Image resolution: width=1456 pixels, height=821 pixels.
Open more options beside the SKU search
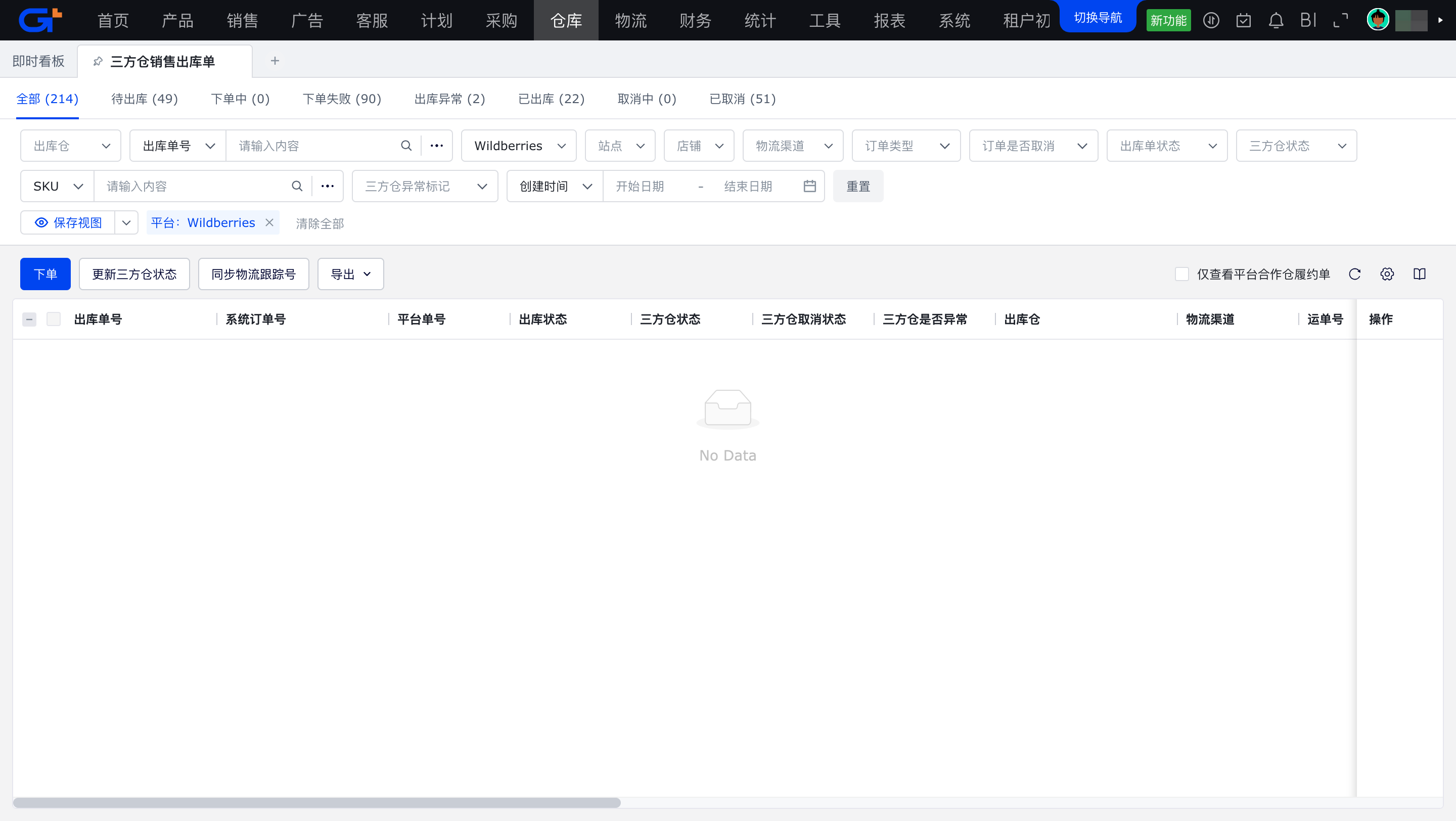(328, 186)
